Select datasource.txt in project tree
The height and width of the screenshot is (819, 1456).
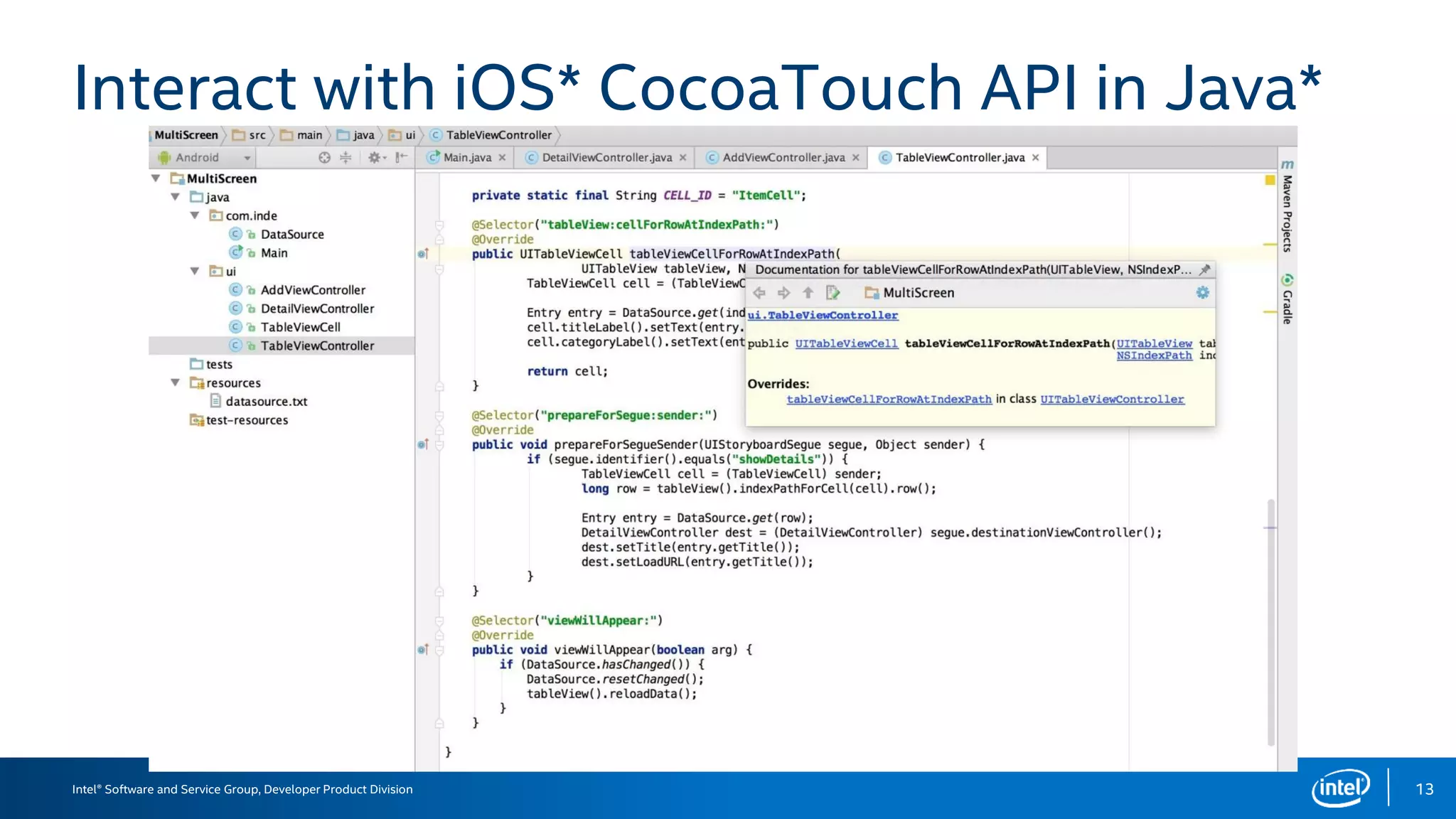click(266, 402)
